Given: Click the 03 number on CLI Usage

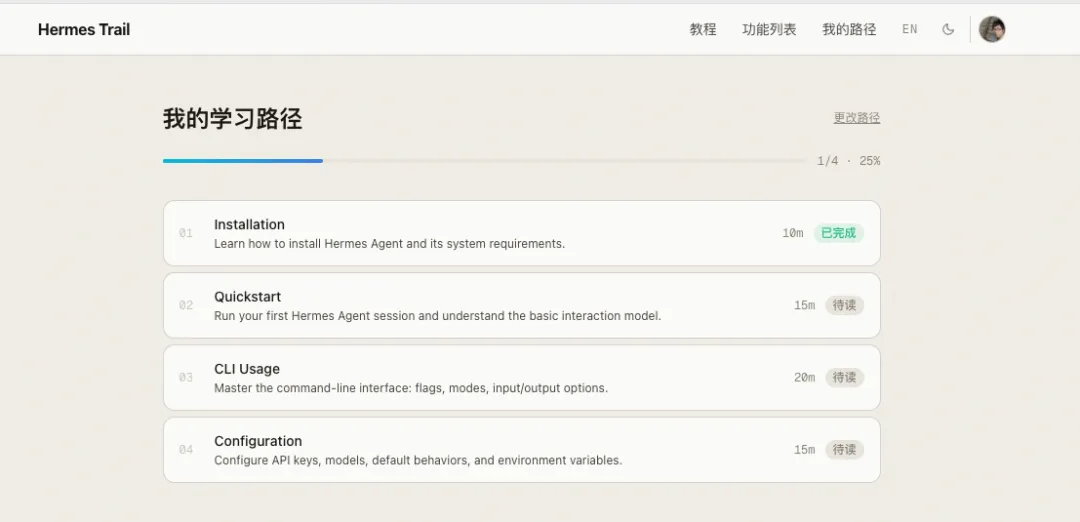Looking at the screenshot, I should pos(186,377).
